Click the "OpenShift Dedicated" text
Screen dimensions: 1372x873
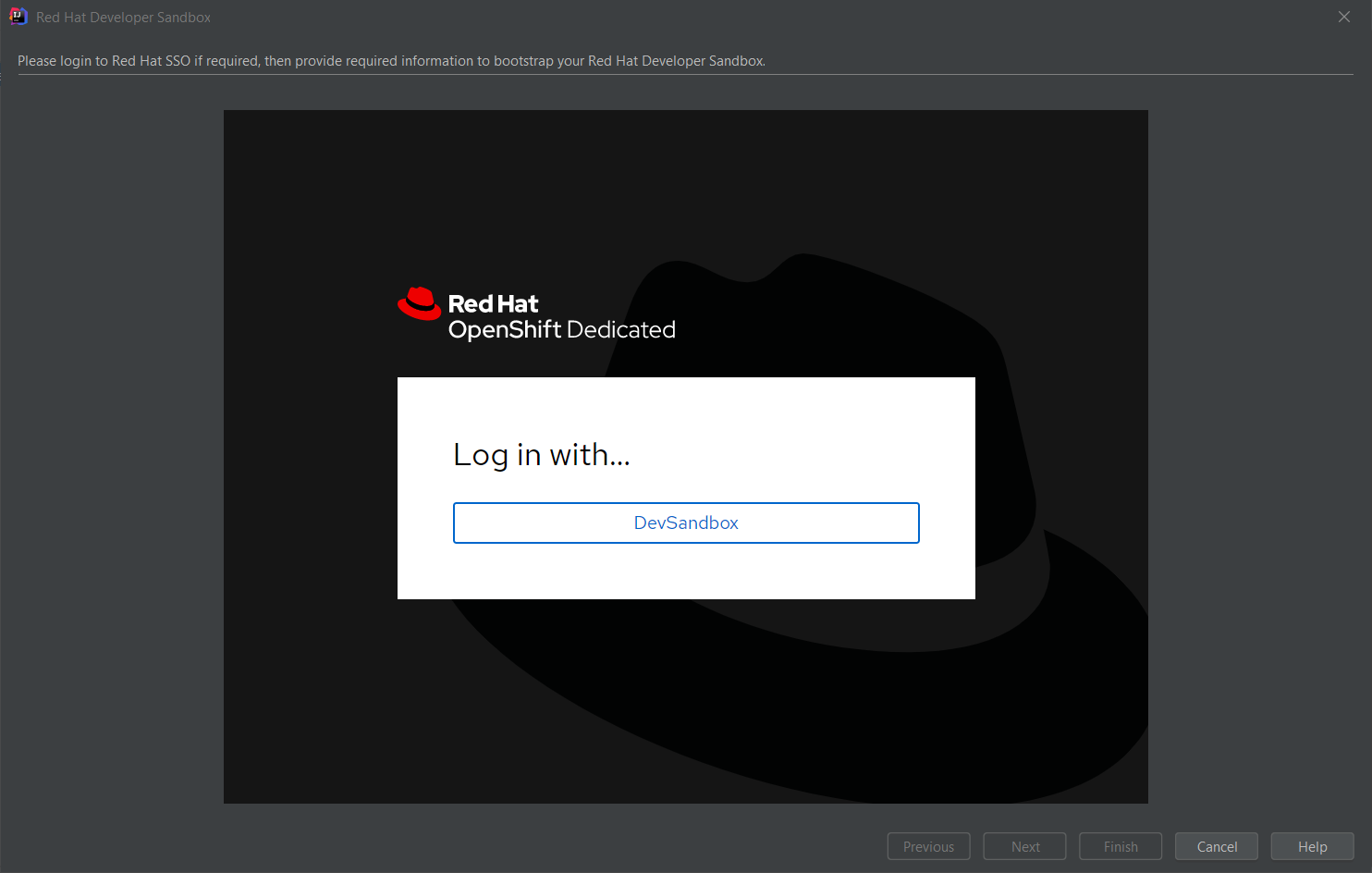pos(562,330)
